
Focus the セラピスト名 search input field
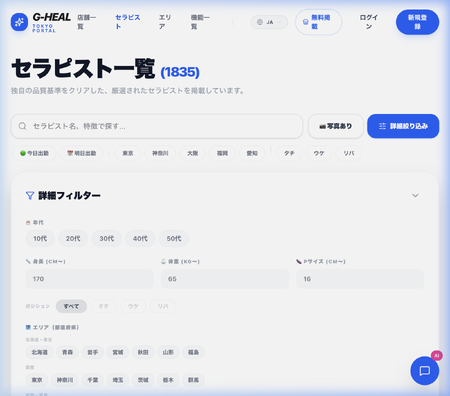(157, 126)
